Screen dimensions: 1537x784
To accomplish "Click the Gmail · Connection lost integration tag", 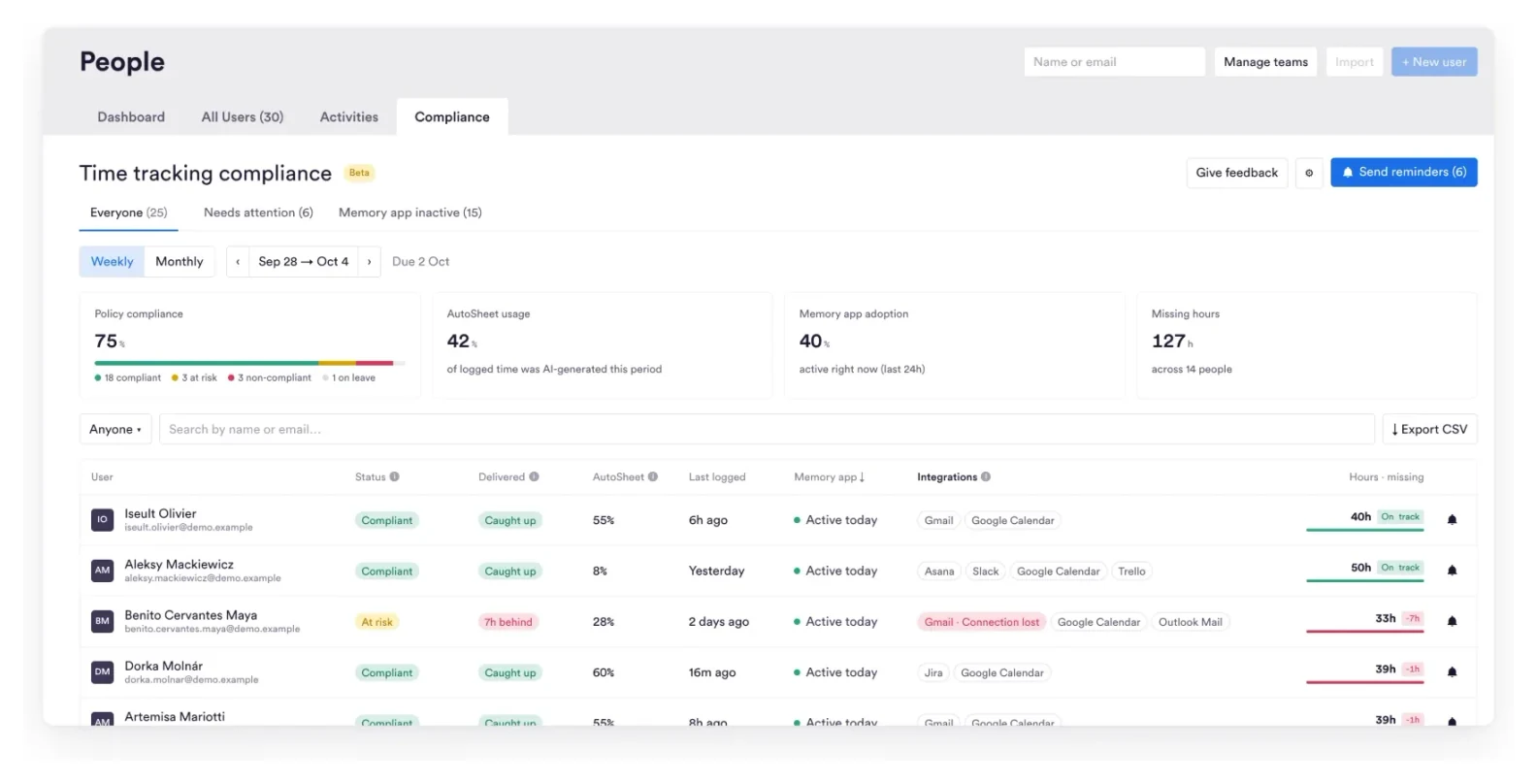I will pyautogui.click(x=981, y=622).
